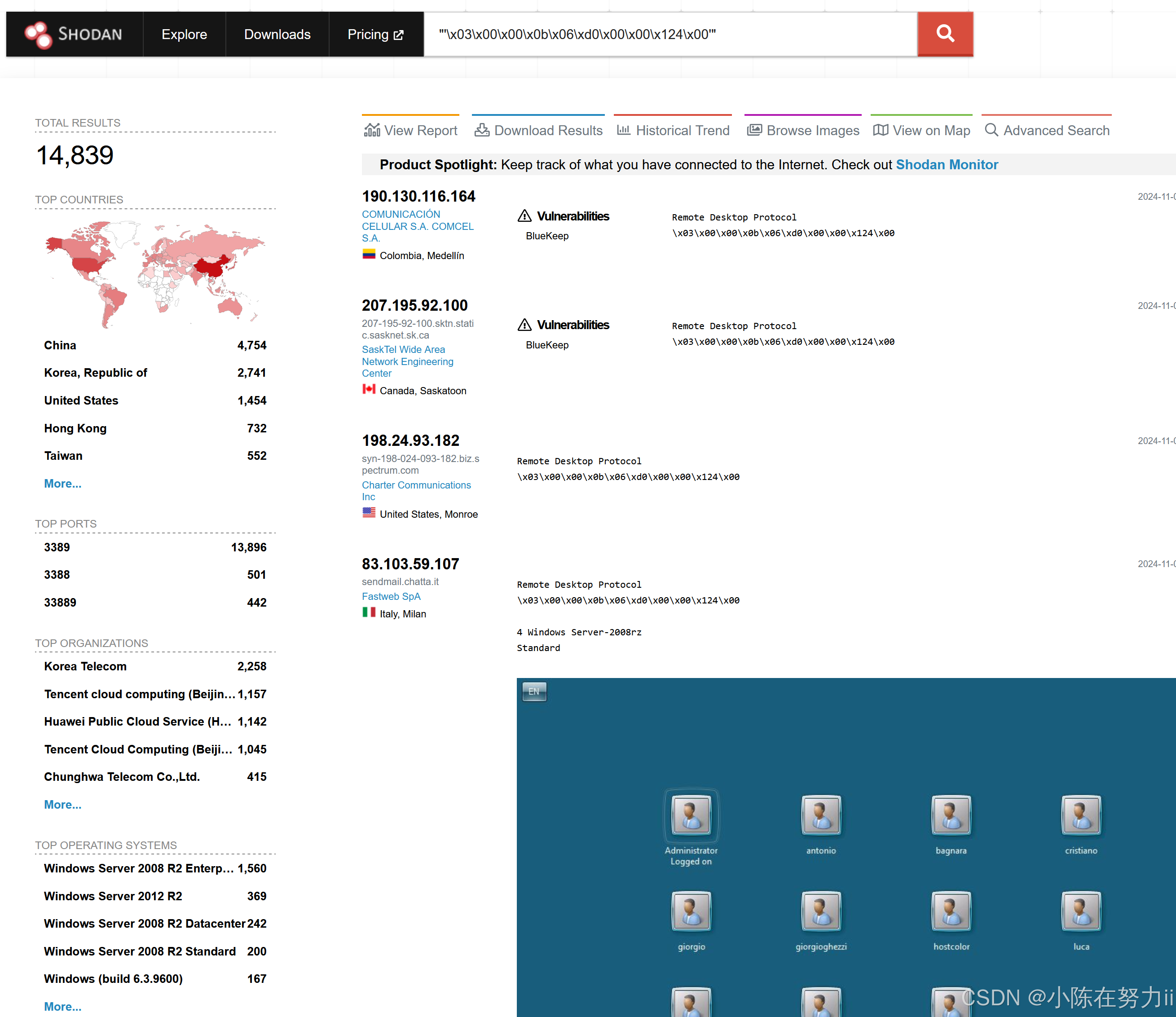The width and height of the screenshot is (1176, 1017).
Task: Click the hostcolor user avatar
Action: coord(951,911)
